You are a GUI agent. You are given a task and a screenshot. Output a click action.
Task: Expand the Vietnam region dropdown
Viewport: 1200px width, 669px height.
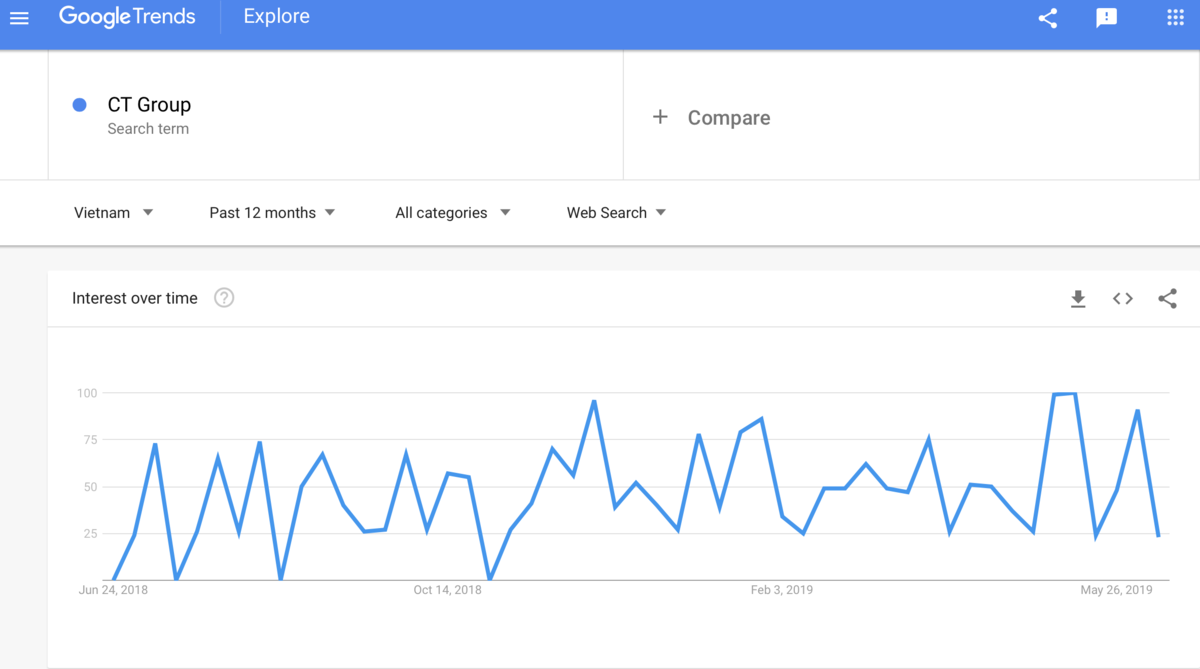113,212
